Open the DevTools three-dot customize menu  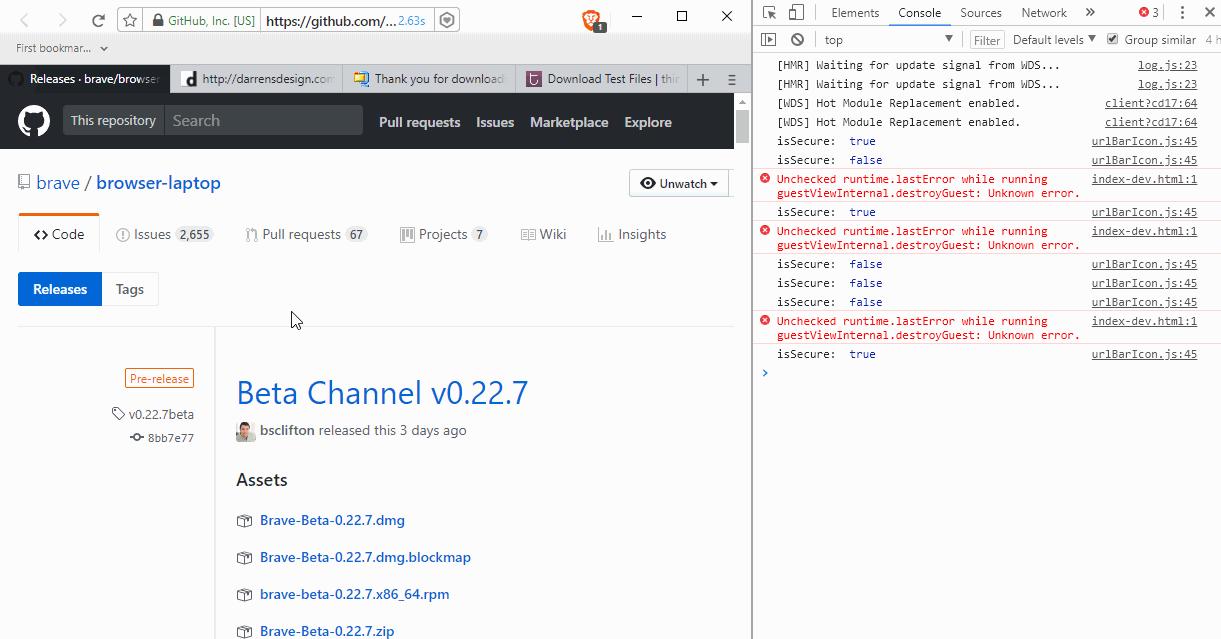(x=1181, y=13)
